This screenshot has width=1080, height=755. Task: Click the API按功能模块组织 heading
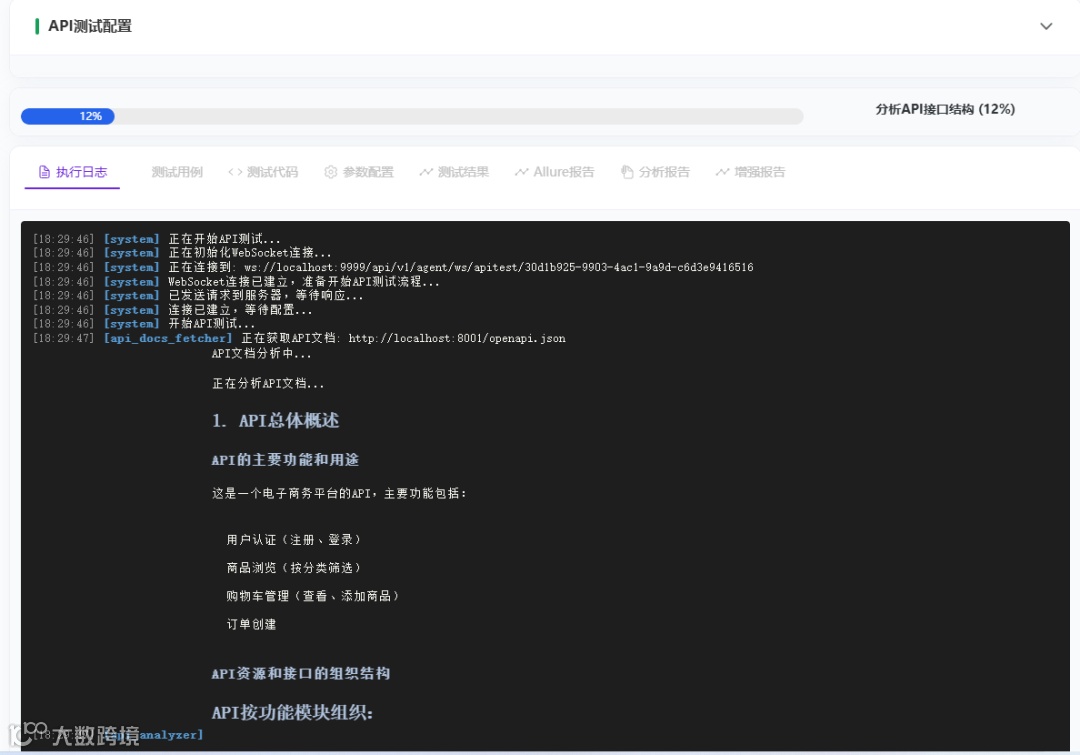pos(292,712)
